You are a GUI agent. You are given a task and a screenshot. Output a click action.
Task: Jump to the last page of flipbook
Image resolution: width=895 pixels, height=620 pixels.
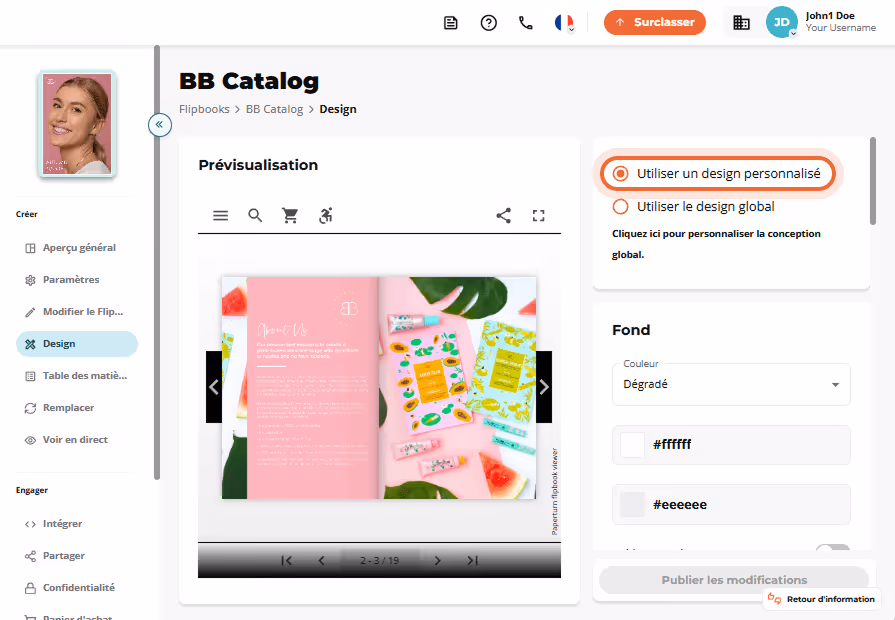pyautogui.click(x=473, y=561)
